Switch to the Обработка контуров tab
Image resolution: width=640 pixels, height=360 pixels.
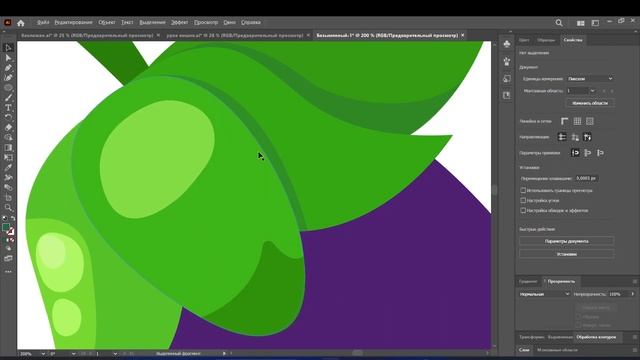pyautogui.click(x=596, y=337)
